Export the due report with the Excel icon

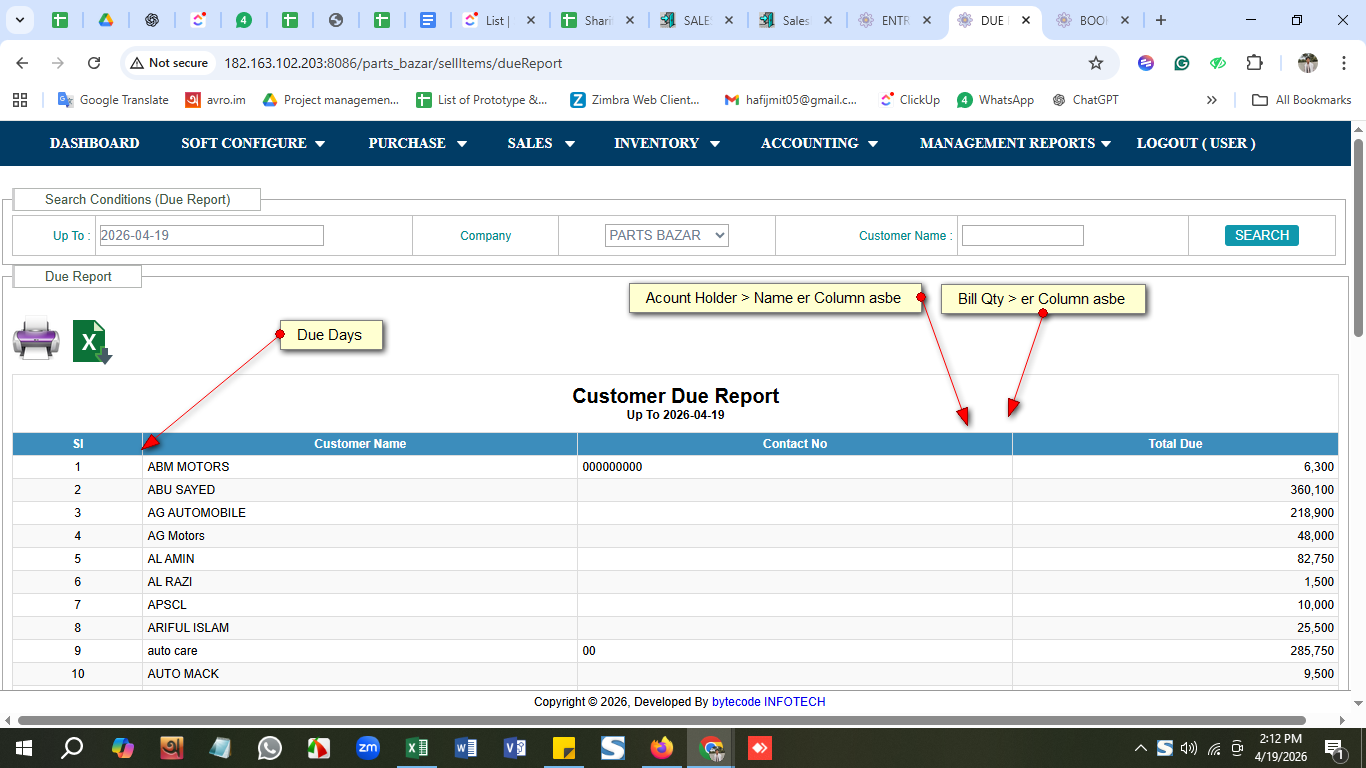pos(92,341)
